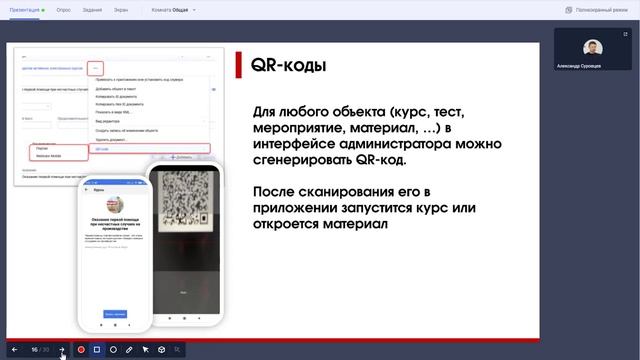Select the circle drawing tool
Viewport: 640px width, 360px height.
coord(113,349)
